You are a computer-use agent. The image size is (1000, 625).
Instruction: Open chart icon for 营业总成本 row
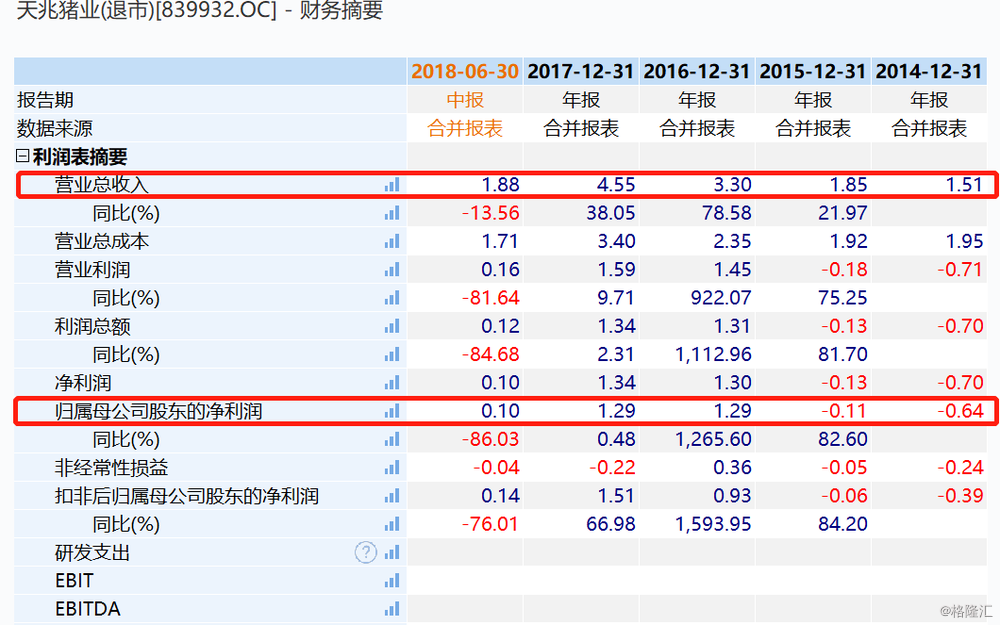point(392,241)
